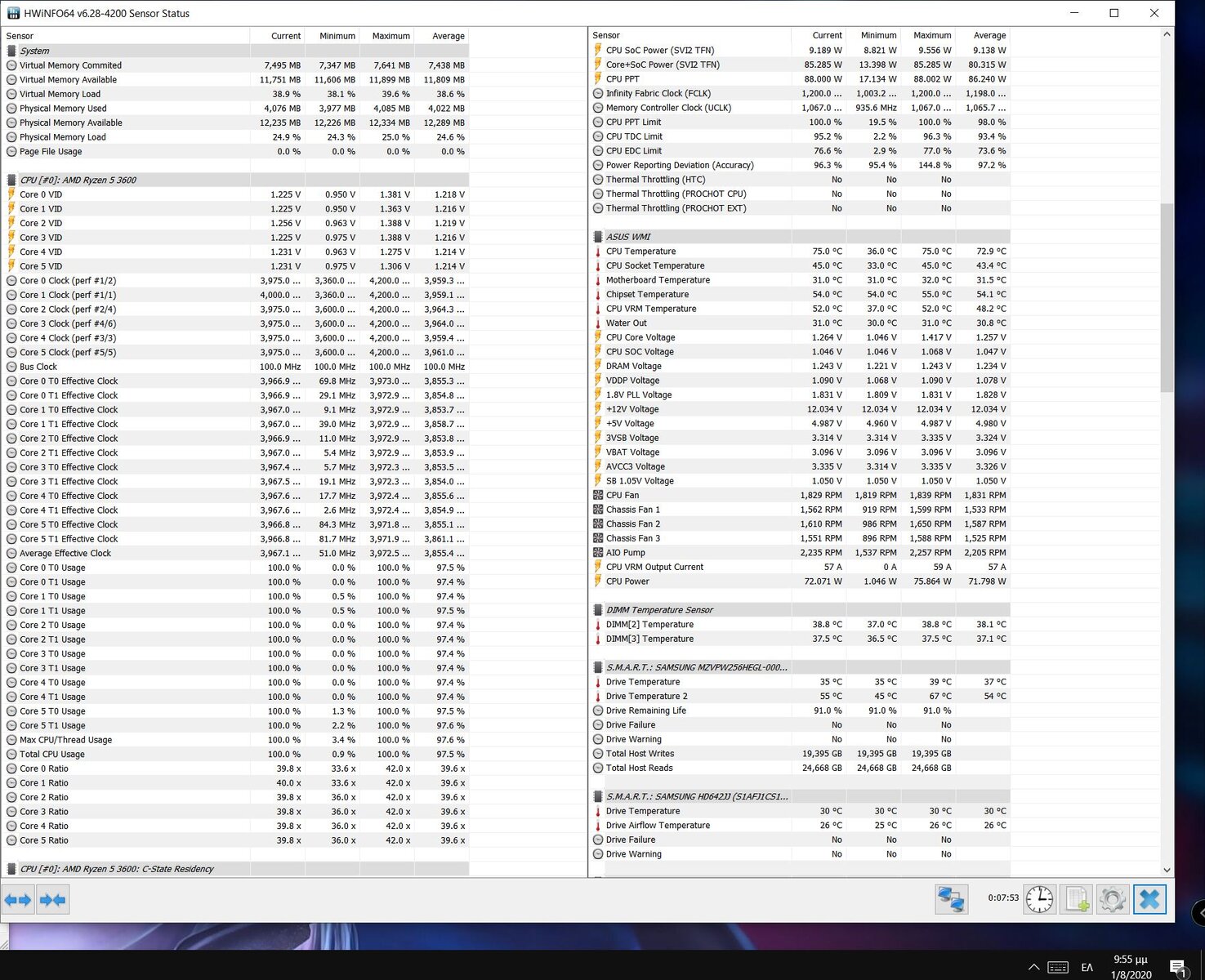Select the Power Reporting Deviation (Accuracy) row
Image resolution: width=1205 pixels, height=980 pixels.
click(800, 165)
